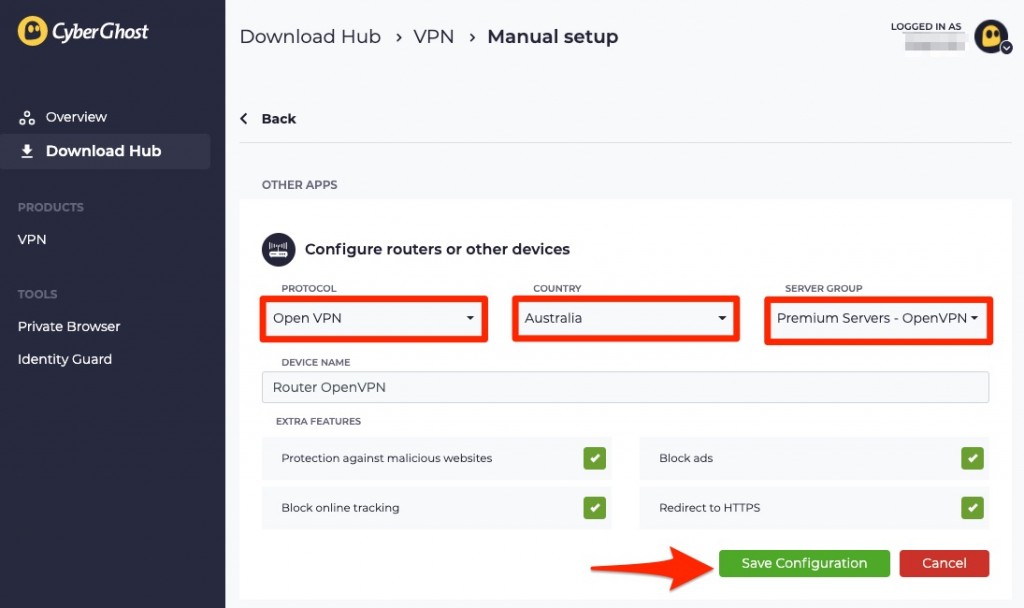The width and height of the screenshot is (1024, 608).
Task: Click the EXTRA FEATURES label
Action: pyautogui.click(x=318, y=421)
